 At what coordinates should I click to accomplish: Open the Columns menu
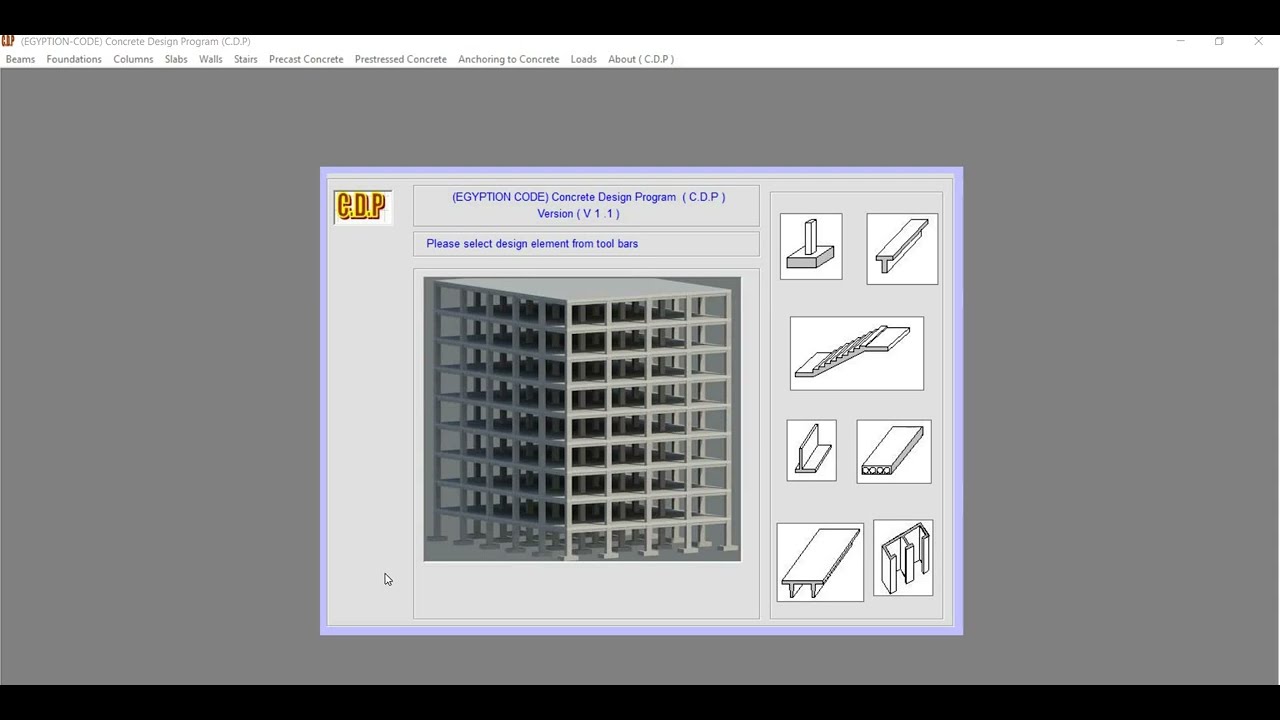pos(133,59)
